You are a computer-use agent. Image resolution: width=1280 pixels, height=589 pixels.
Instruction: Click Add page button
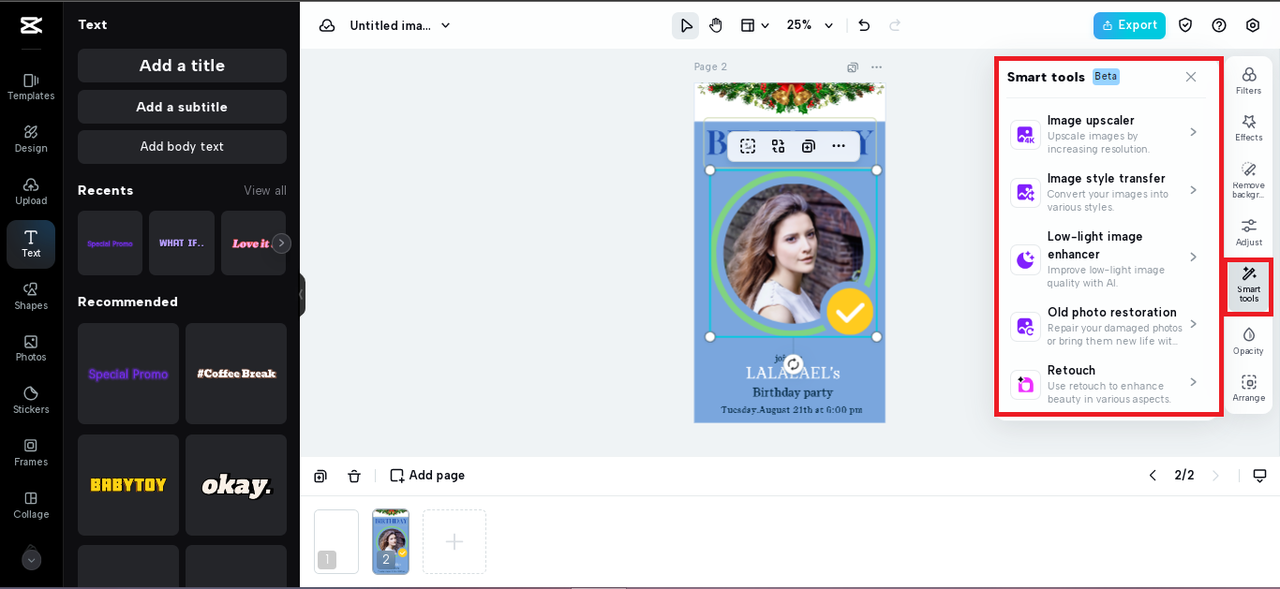pos(427,476)
